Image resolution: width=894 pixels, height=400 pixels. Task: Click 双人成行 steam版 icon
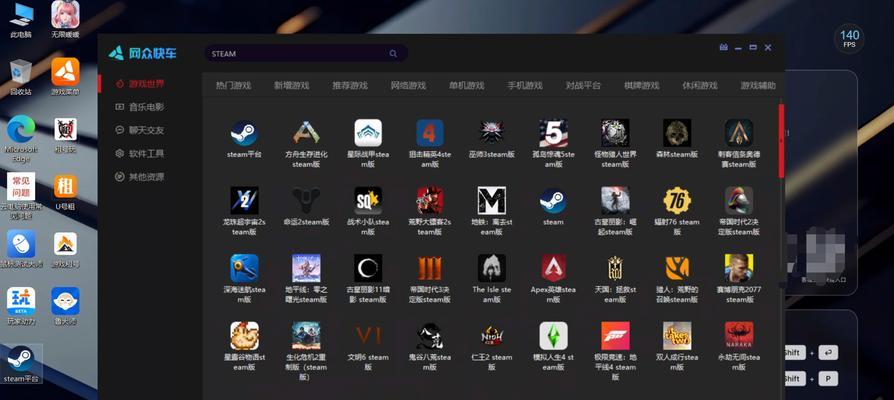pos(677,336)
